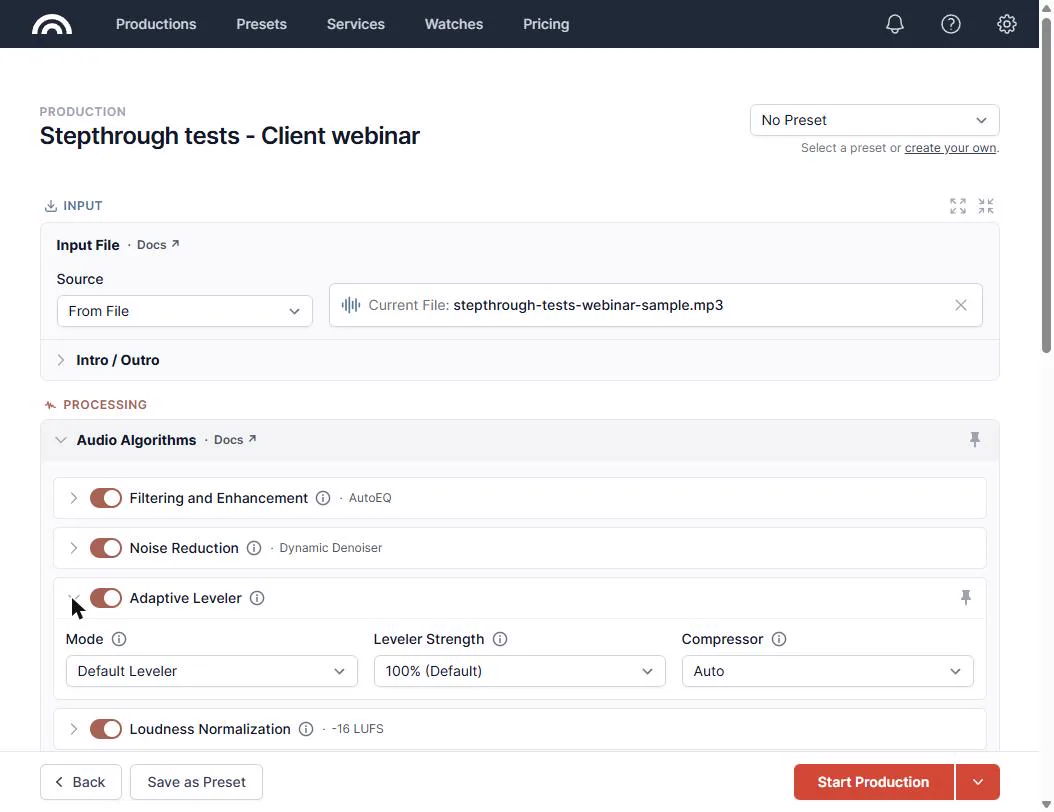Image resolution: width=1054 pixels, height=812 pixels.
Task: Show info for Adaptive Leveler
Action: [257, 598]
